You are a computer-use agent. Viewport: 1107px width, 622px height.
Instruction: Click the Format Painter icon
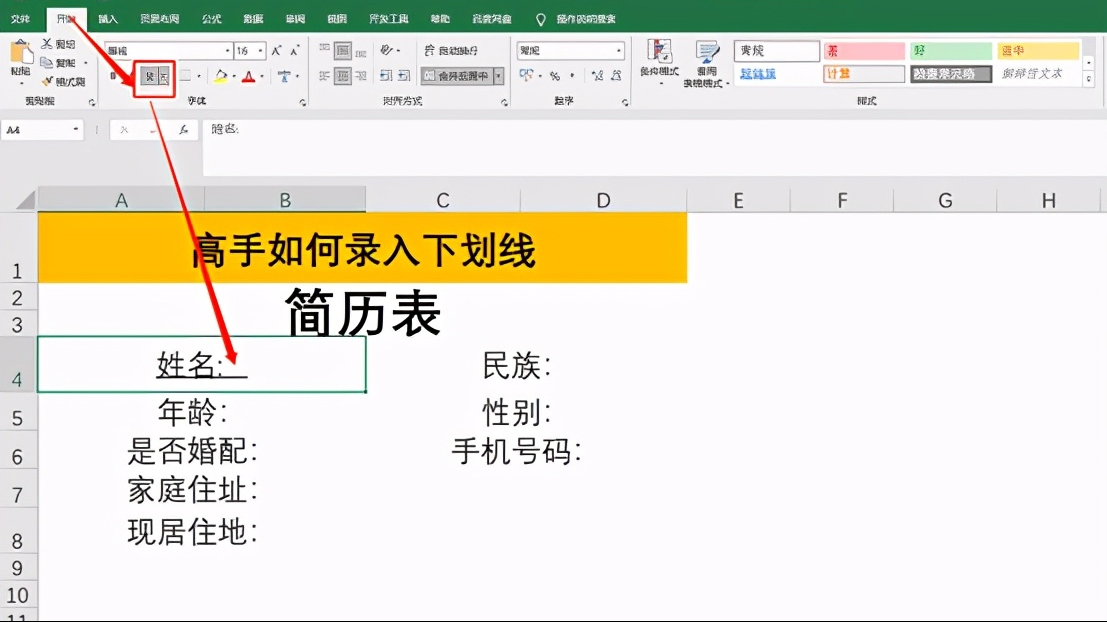click(48, 81)
